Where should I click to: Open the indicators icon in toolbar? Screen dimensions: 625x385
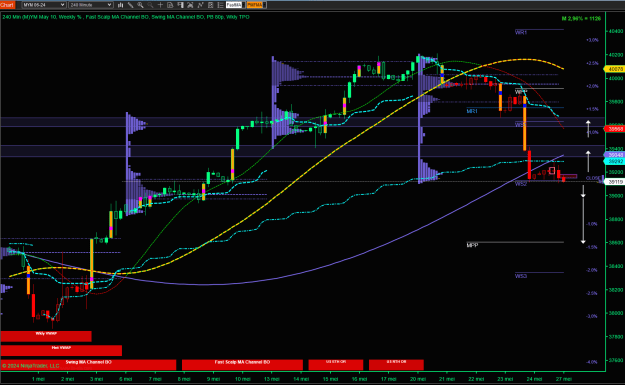tap(200, 5)
